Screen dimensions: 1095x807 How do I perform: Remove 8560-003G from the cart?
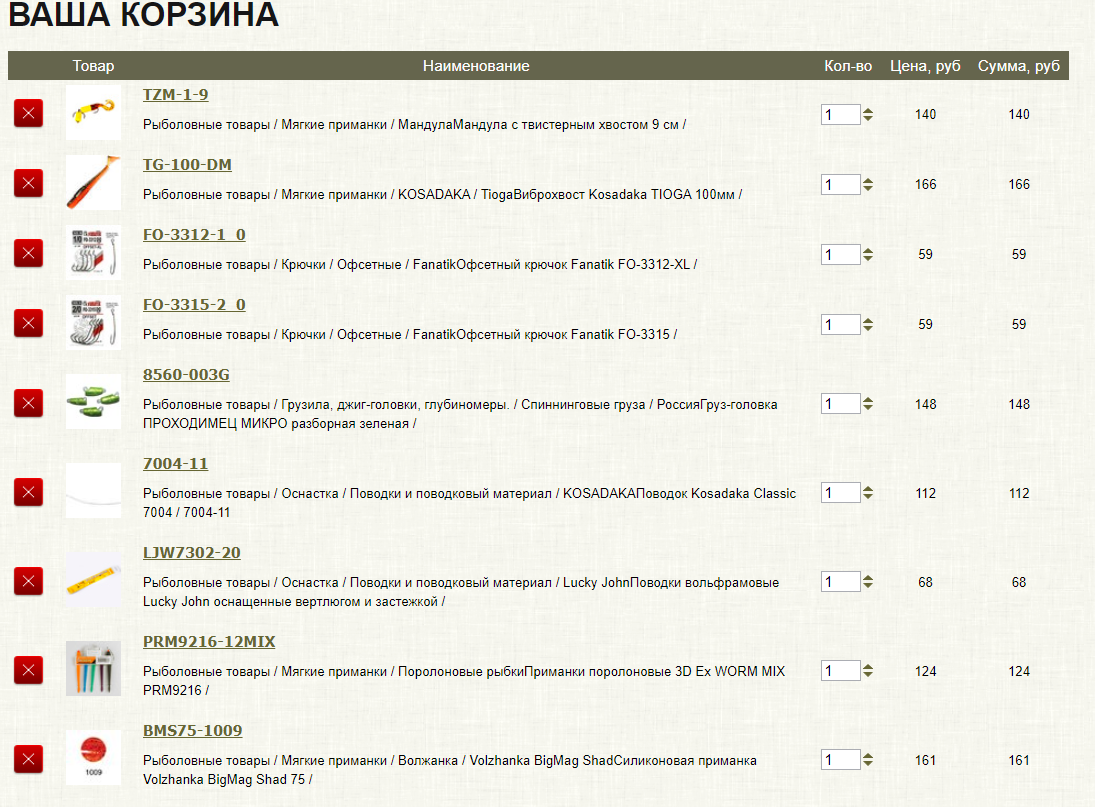point(29,403)
